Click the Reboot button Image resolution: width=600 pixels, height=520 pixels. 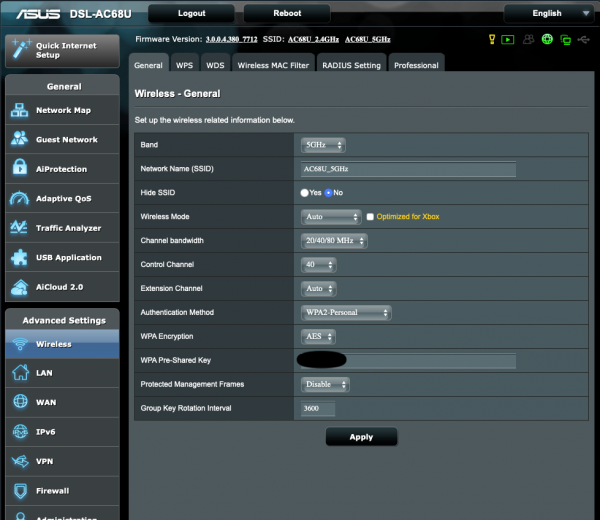tap(286, 13)
